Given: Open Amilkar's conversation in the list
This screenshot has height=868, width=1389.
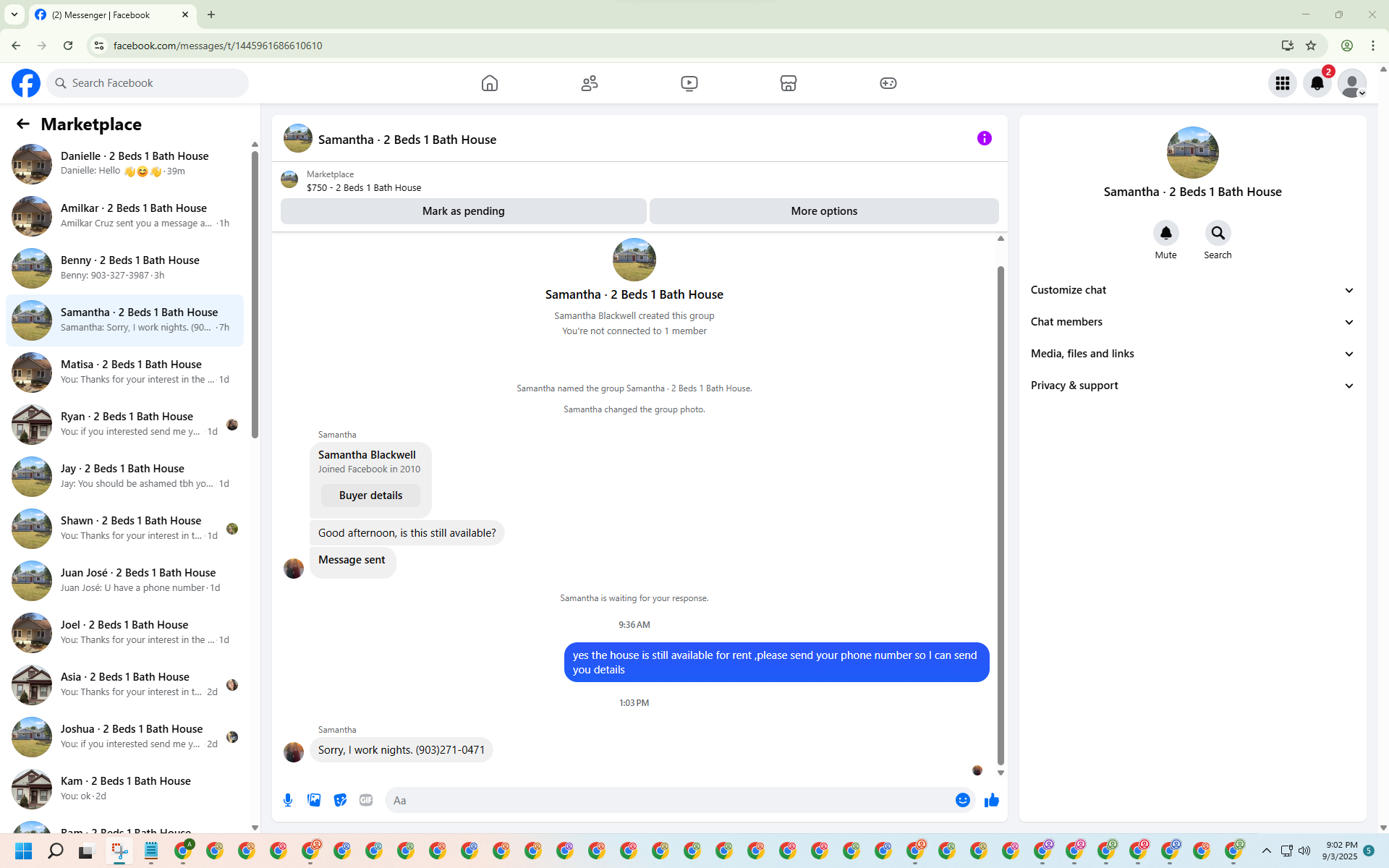Looking at the screenshot, I should 125,216.
